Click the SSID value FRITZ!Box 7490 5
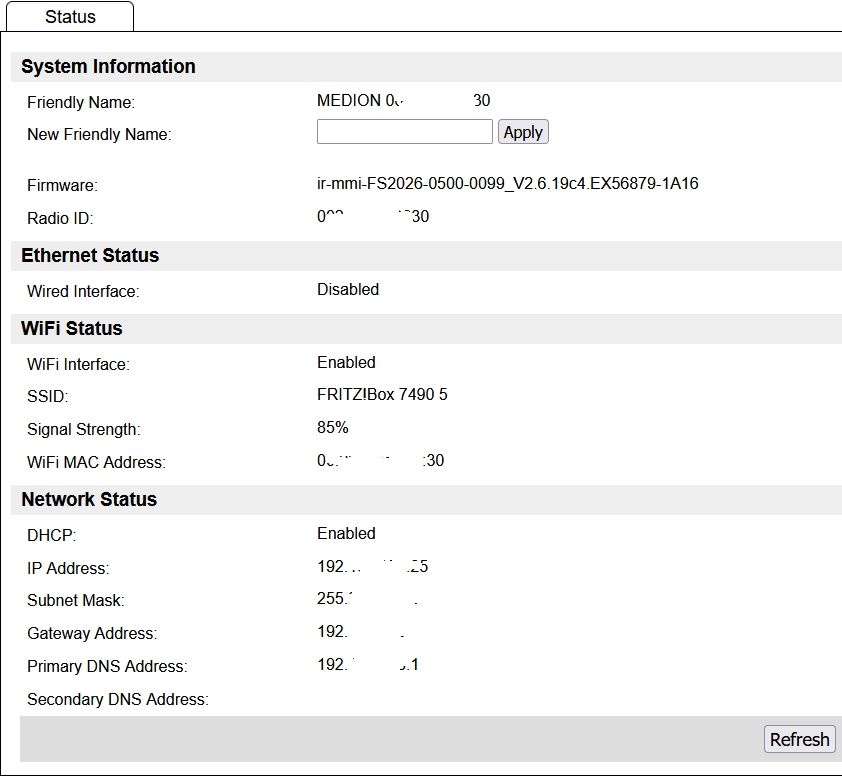The height and width of the screenshot is (780, 842). 382,395
